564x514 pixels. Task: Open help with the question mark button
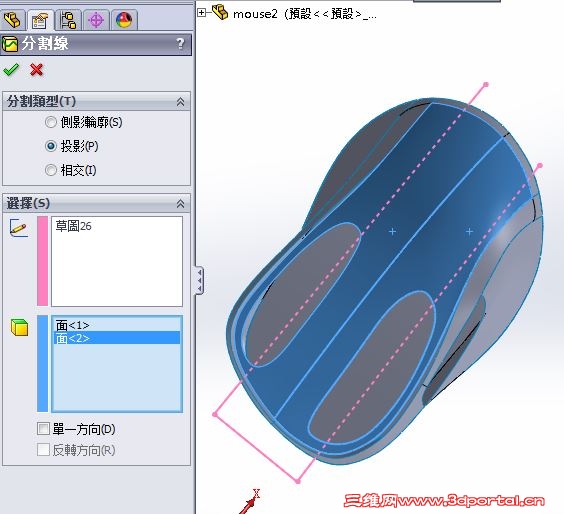(x=180, y=44)
